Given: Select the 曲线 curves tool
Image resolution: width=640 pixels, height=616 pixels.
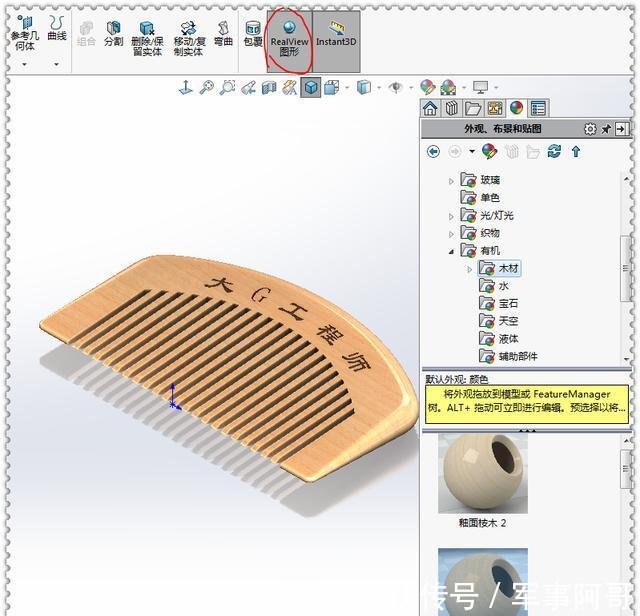Looking at the screenshot, I should pos(57,29).
